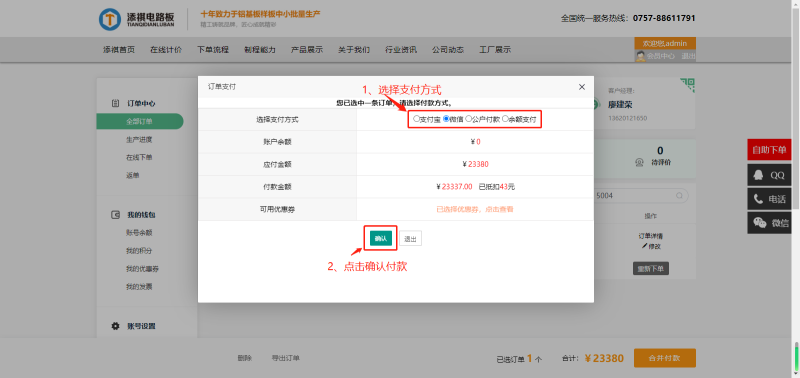Open the 订单详情 link
This screenshot has height=378, width=800.
651,236
